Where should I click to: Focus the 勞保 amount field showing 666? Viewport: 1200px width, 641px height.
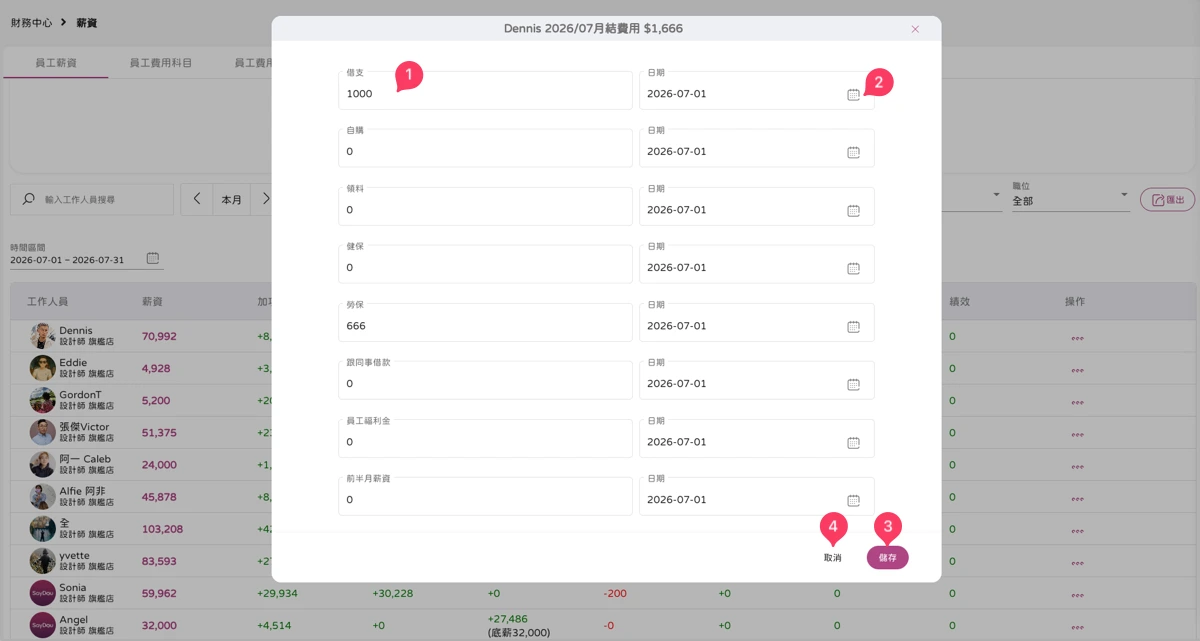coord(485,322)
